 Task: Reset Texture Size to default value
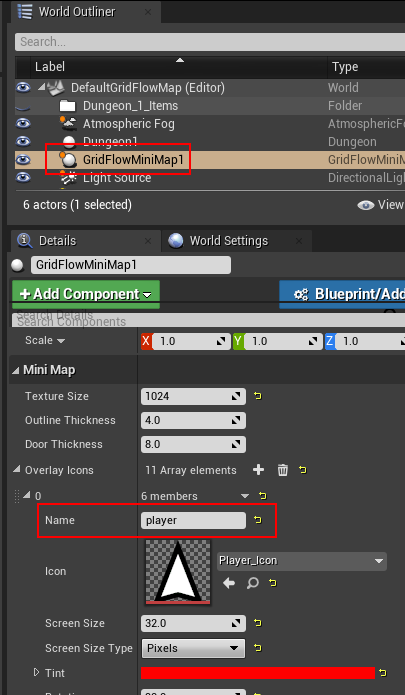pyautogui.click(x=258, y=396)
